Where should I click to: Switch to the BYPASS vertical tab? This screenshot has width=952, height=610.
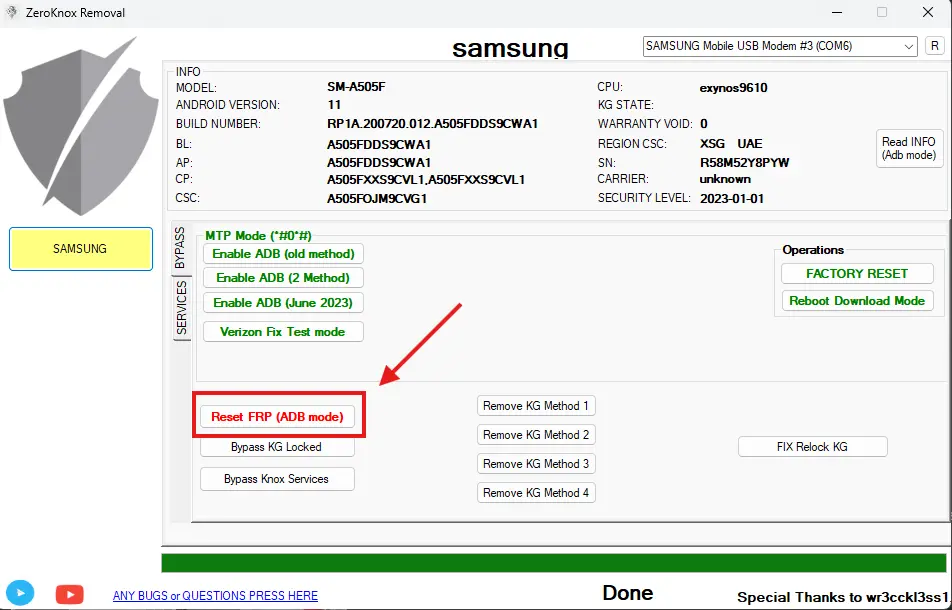(180, 248)
